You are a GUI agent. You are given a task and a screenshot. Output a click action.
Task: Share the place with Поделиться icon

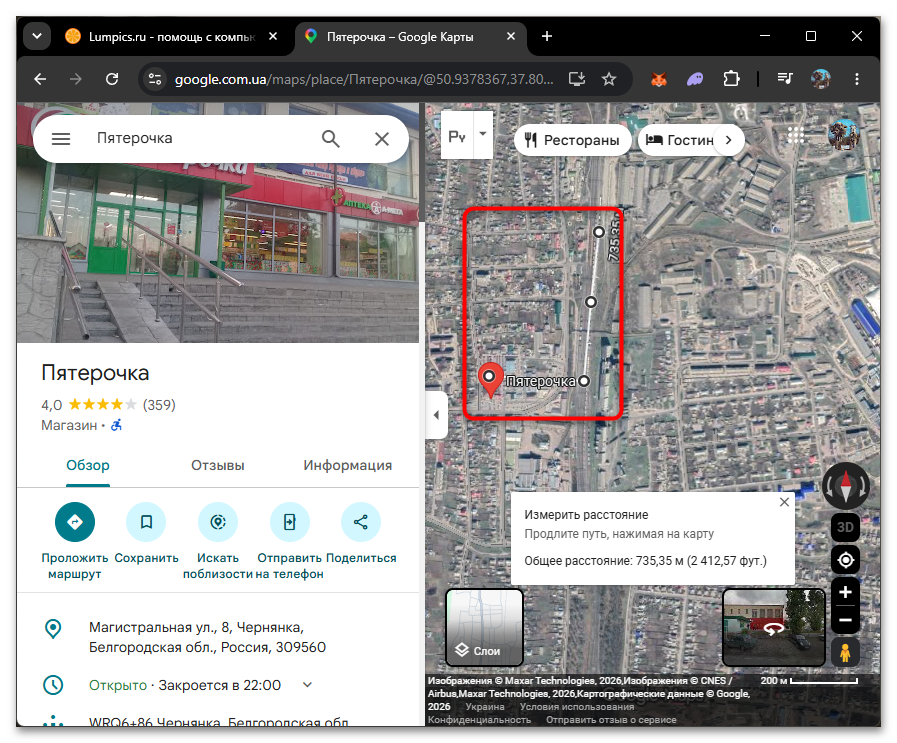[361, 522]
